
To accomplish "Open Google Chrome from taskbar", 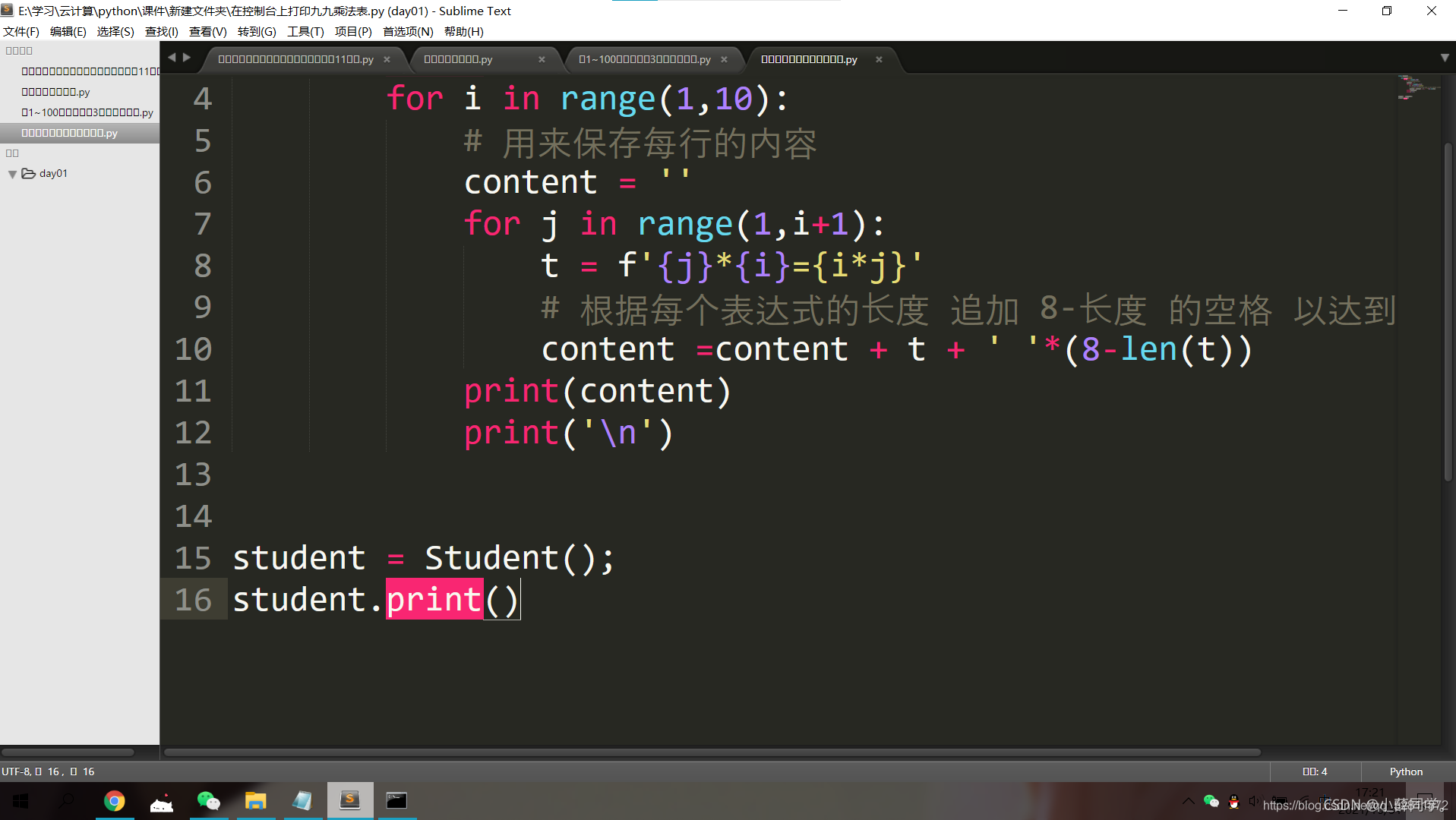I will point(115,801).
